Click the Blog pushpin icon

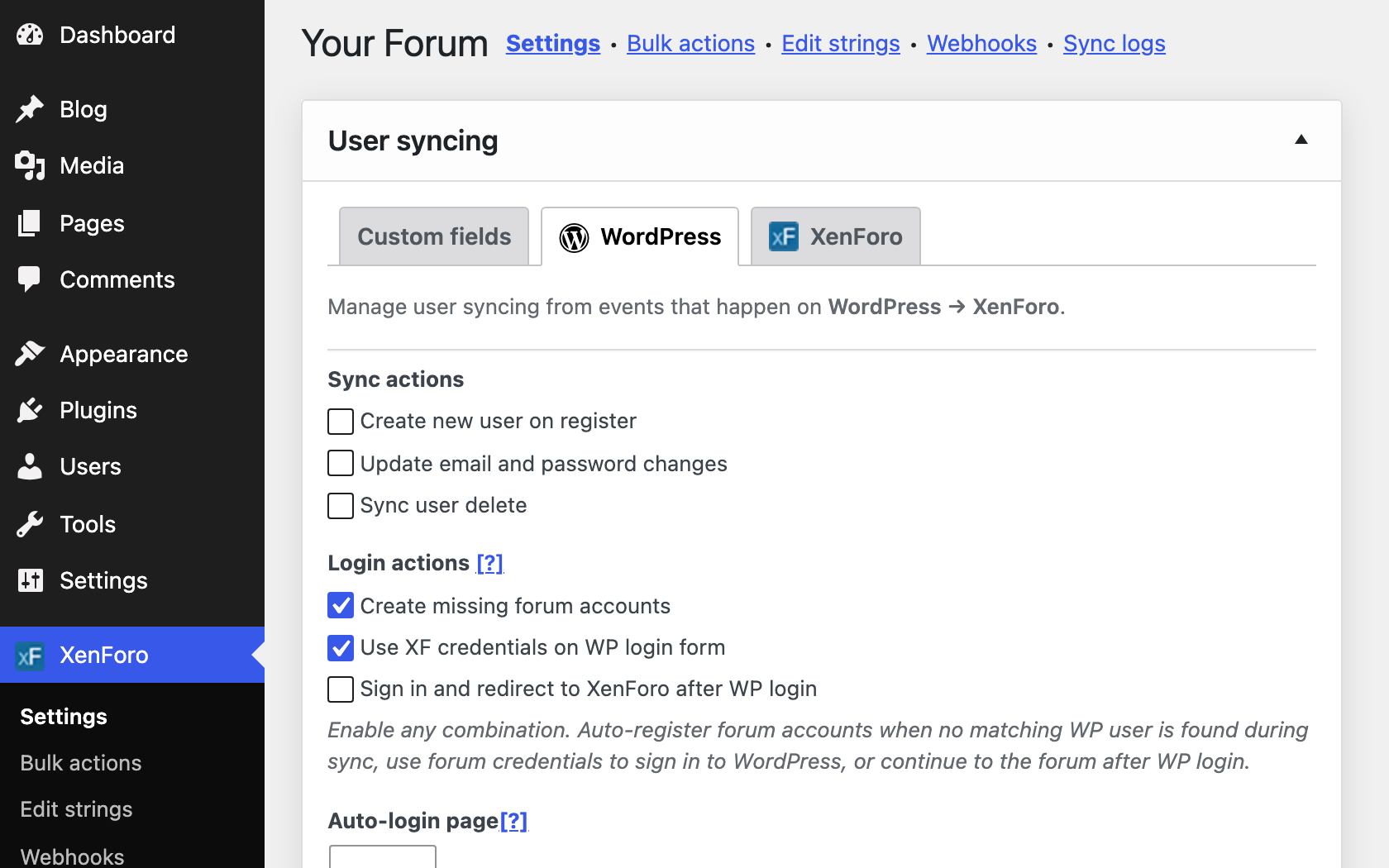coord(30,109)
